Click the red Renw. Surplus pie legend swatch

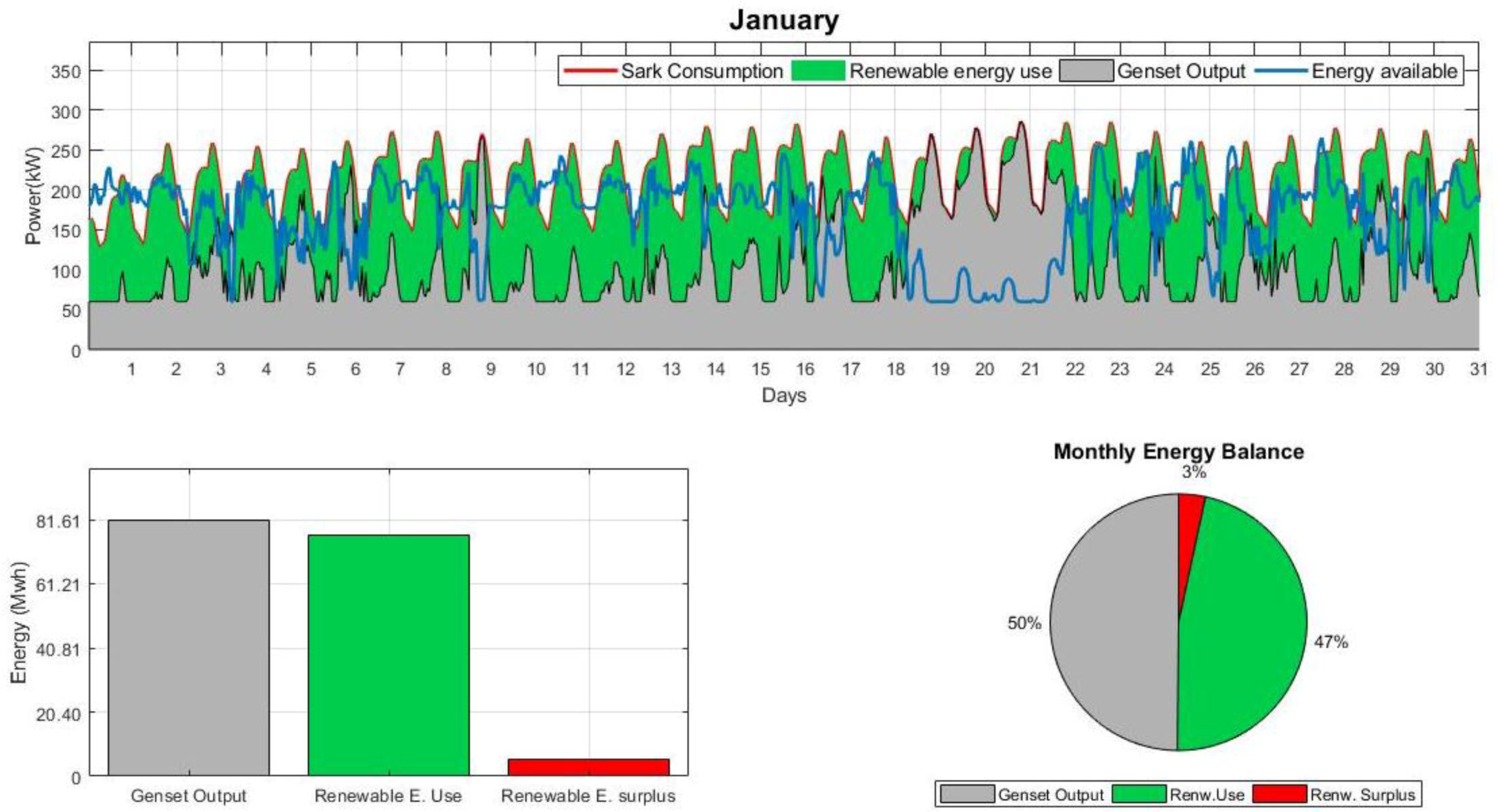(x=1279, y=794)
